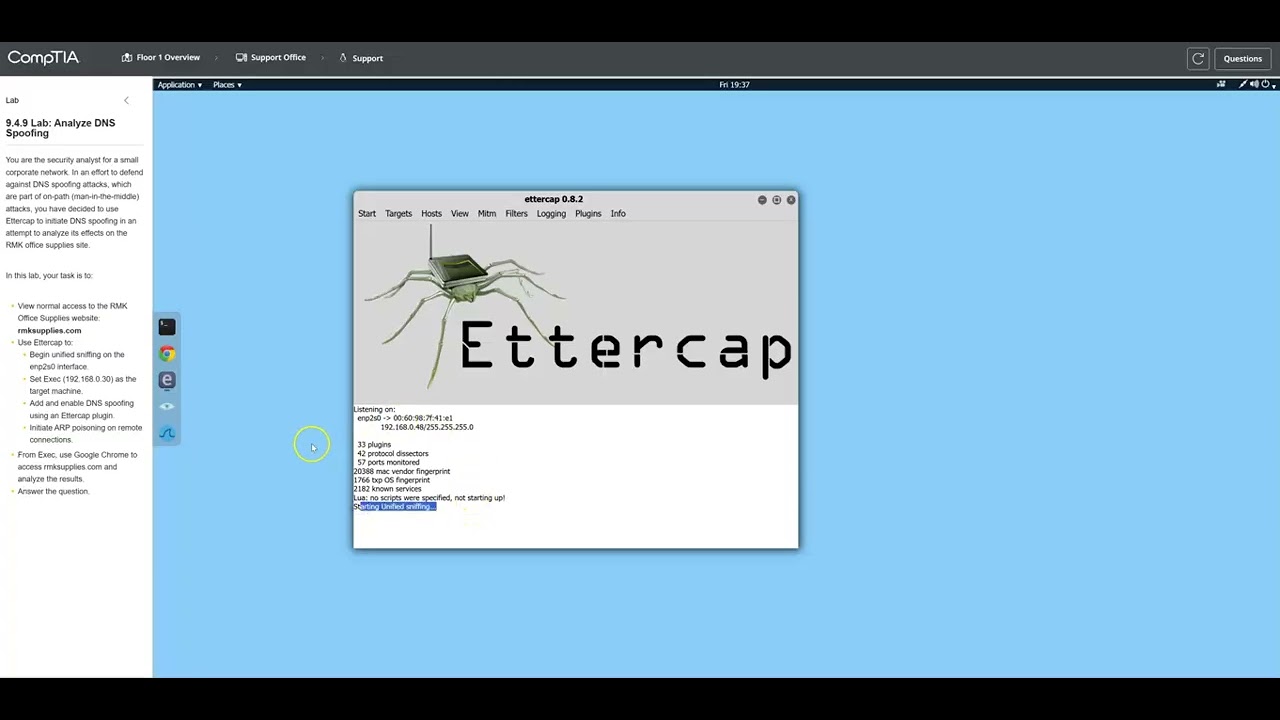1280x720 pixels.
Task: Close the ettercap 0.8.2 window
Action: tap(791, 200)
